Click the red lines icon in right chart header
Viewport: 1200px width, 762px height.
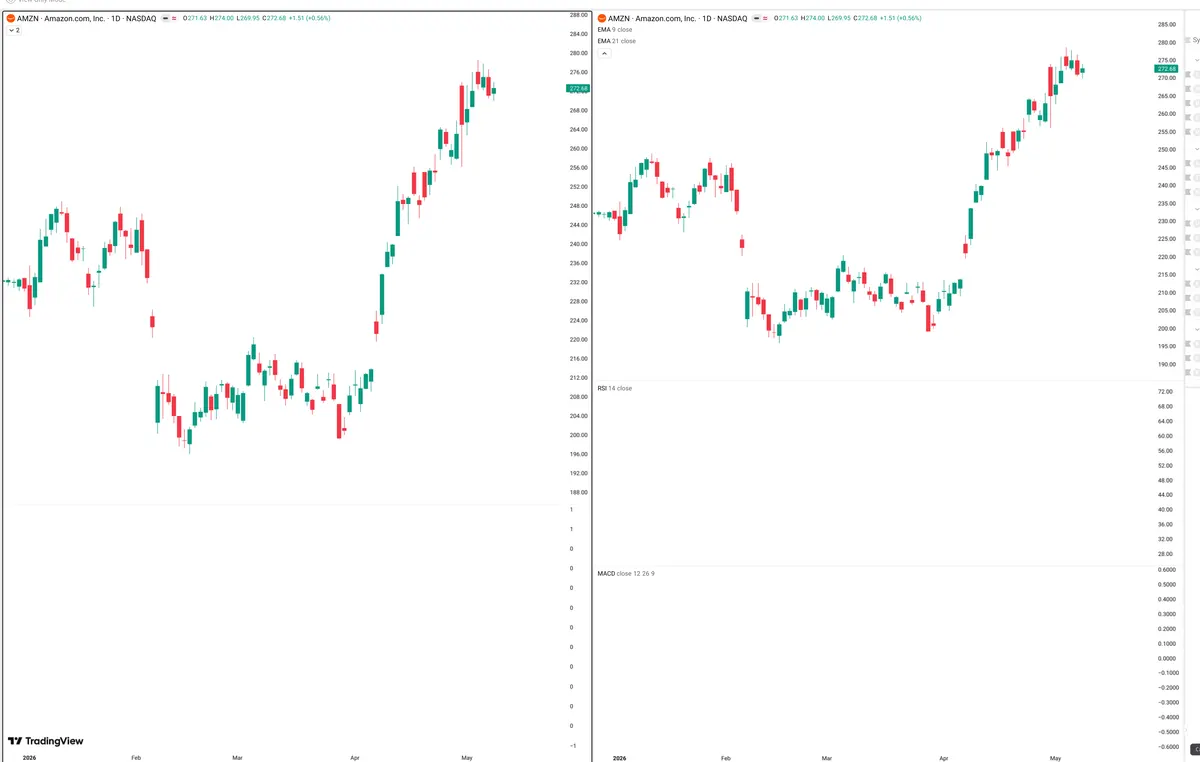click(767, 18)
